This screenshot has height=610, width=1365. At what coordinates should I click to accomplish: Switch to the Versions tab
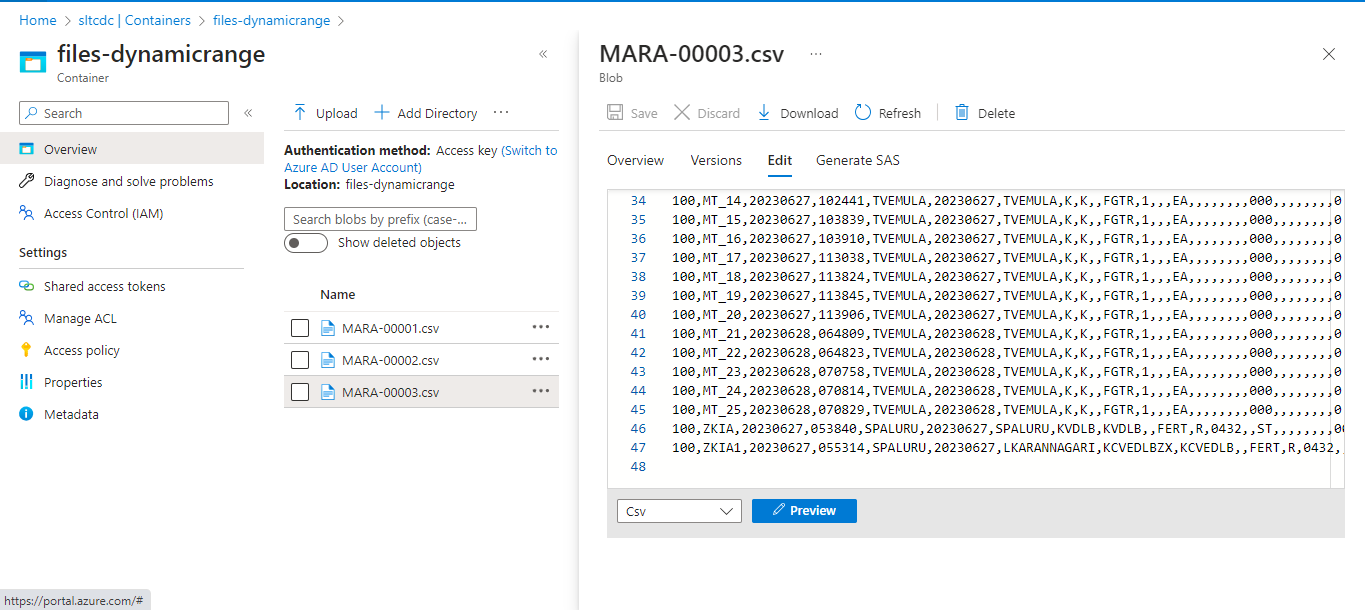point(716,160)
